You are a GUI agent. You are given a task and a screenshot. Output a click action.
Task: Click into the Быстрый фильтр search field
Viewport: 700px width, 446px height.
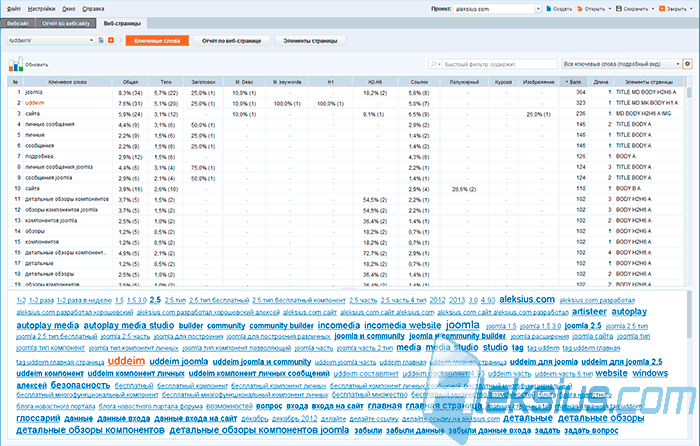(x=499, y=64)
